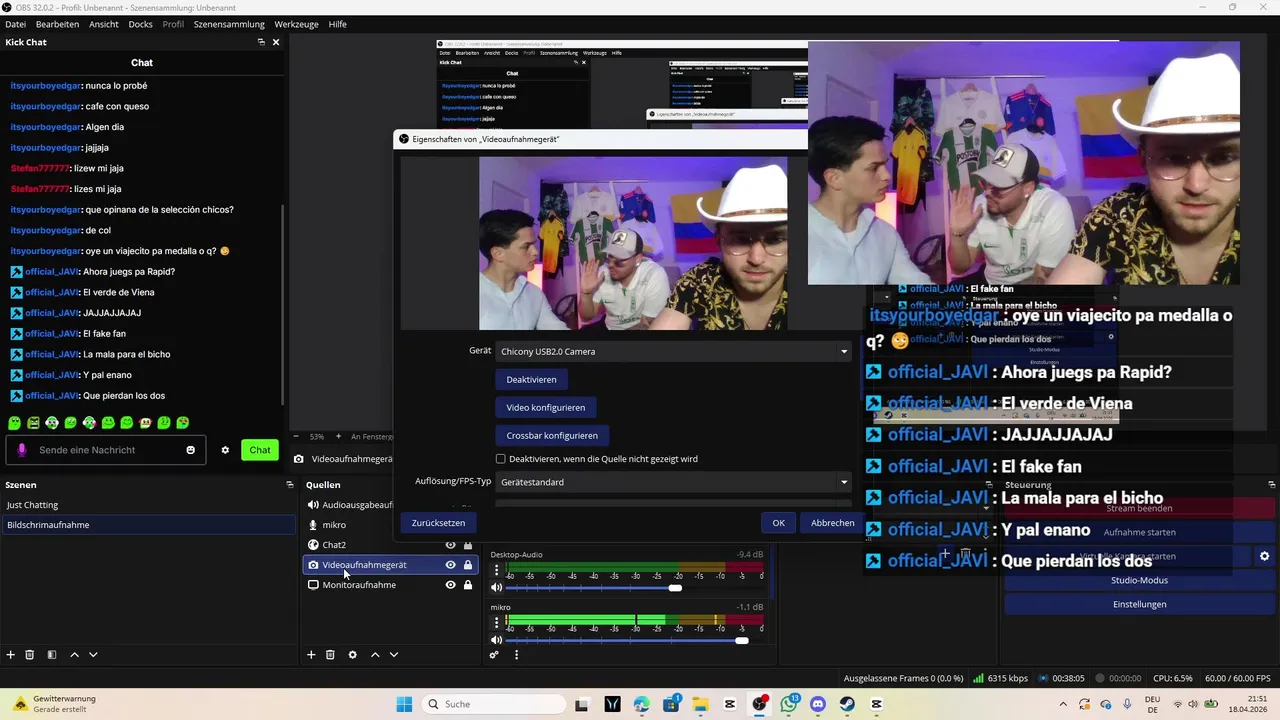This screenshot has width=1280, height=720.
Task: Click the Kick Chat vertical scrollbar
Action: 284,305
